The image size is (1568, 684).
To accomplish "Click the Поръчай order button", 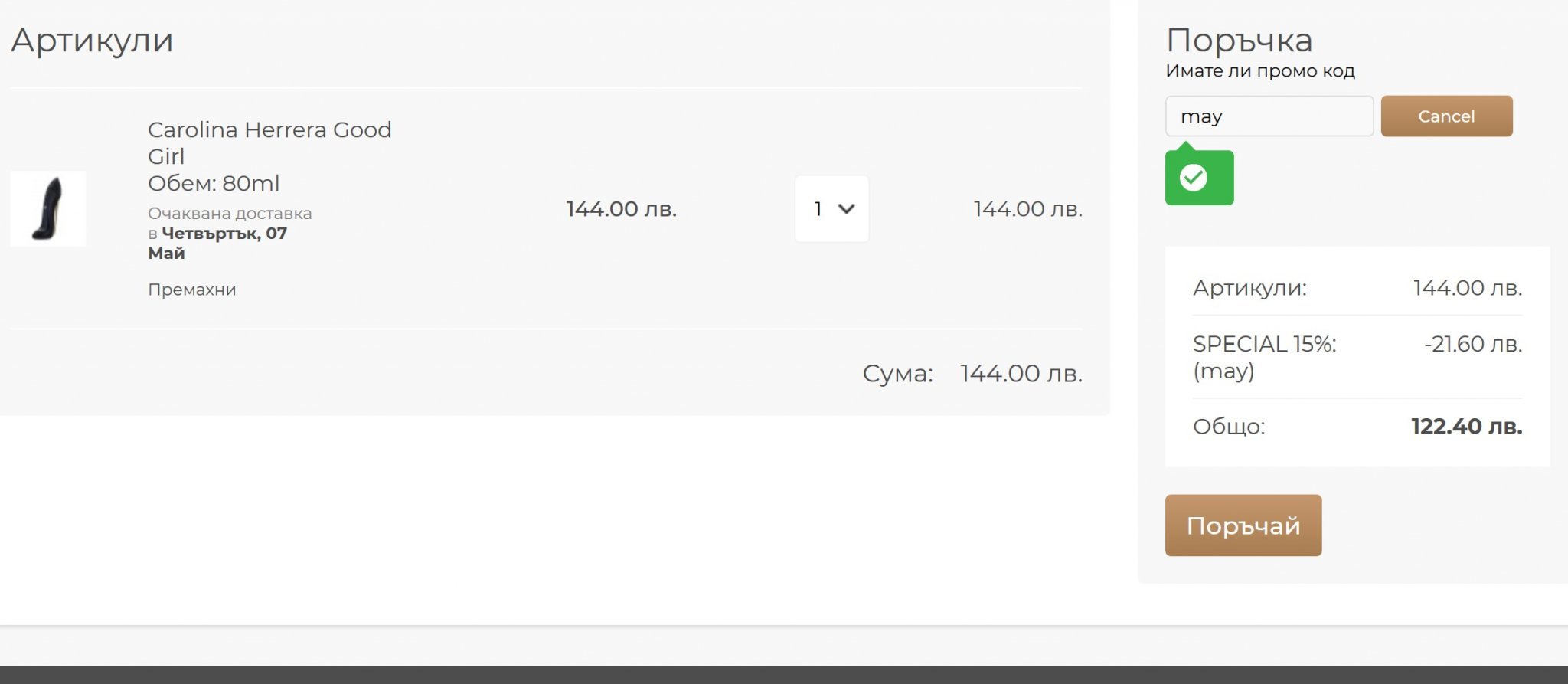I will [x=1243, y=525].
